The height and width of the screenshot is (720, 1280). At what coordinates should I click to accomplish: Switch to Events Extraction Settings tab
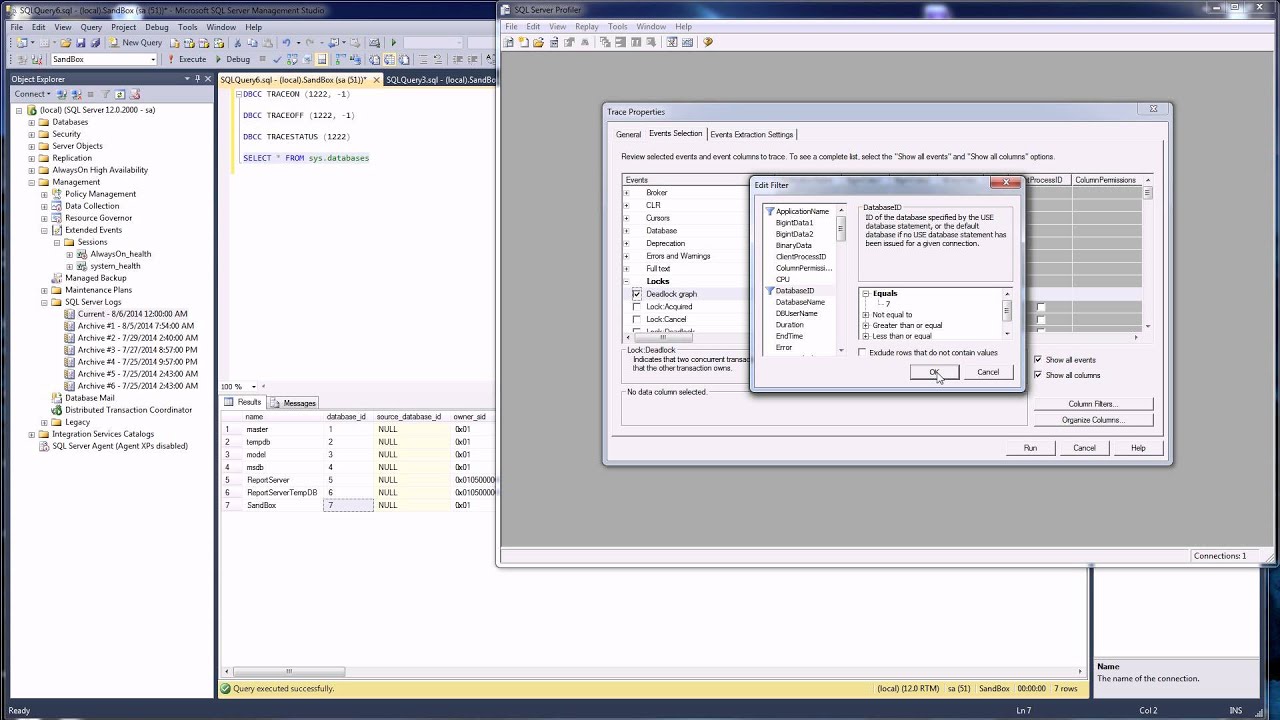click(752, 134)
